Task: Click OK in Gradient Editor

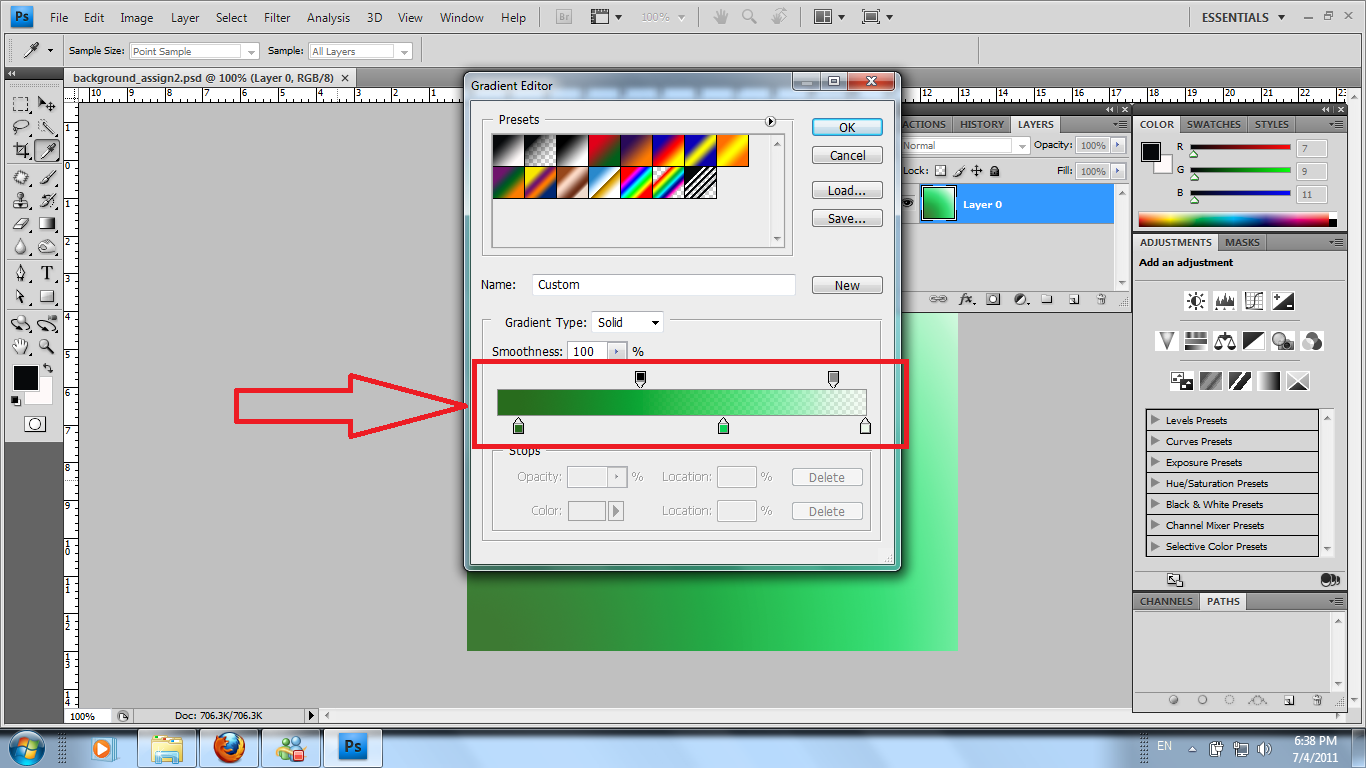Action: 847,127
